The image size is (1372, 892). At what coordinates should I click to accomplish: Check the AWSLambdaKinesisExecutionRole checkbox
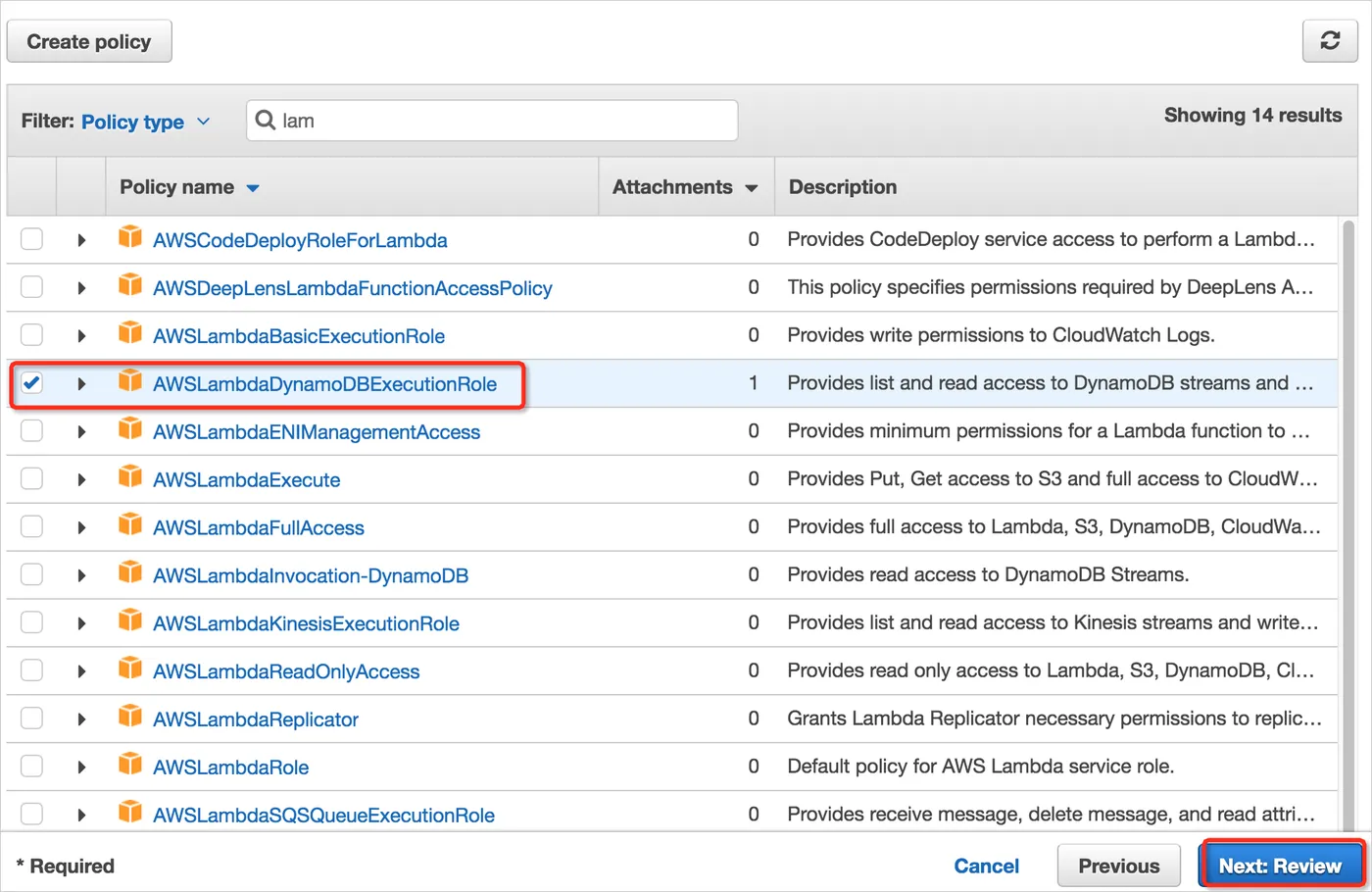pos(31,623)
